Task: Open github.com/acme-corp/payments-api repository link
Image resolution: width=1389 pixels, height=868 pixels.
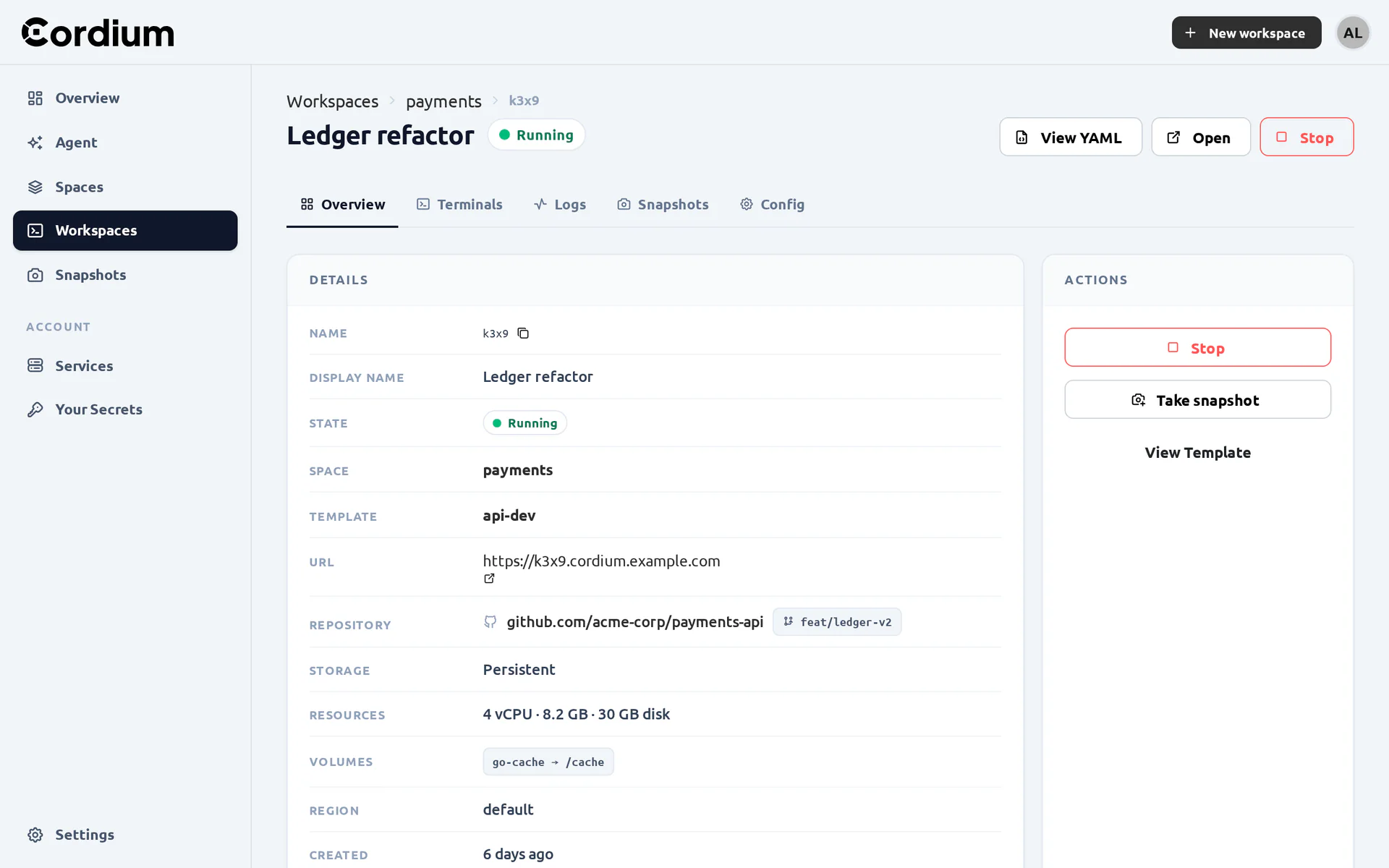Action: point(634,622)
